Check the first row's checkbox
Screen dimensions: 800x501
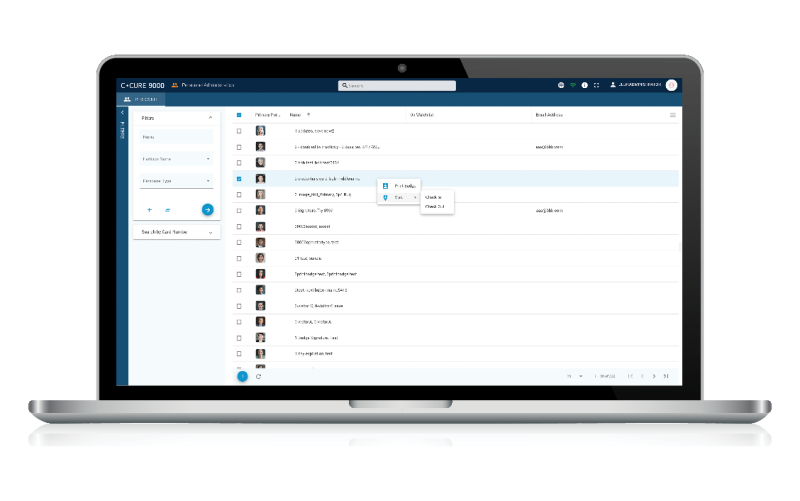click(239, 131)
